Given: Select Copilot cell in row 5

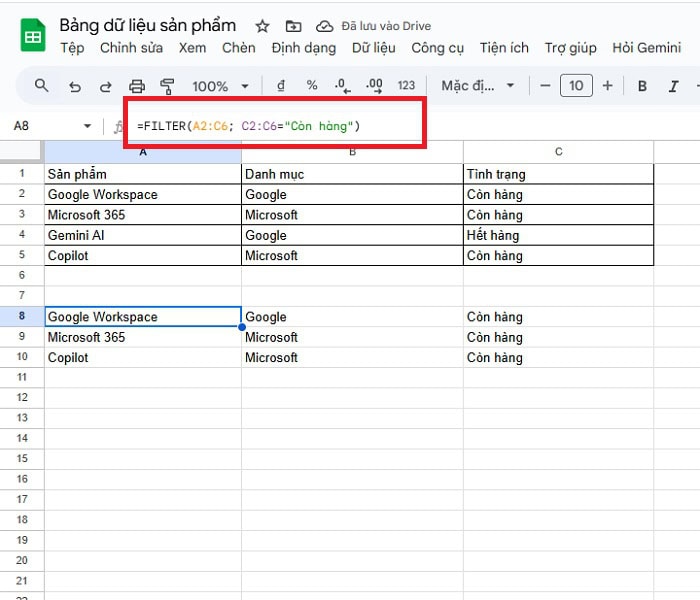Looking at the screenshot, I should [x=143, y=255].
